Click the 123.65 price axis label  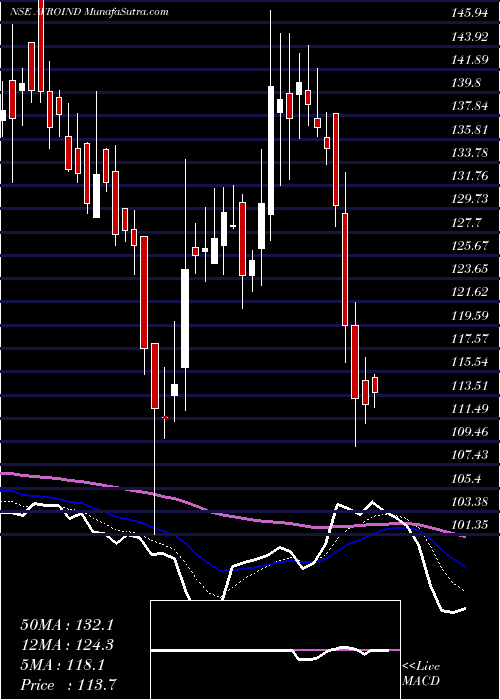click(x=469, y=269)
